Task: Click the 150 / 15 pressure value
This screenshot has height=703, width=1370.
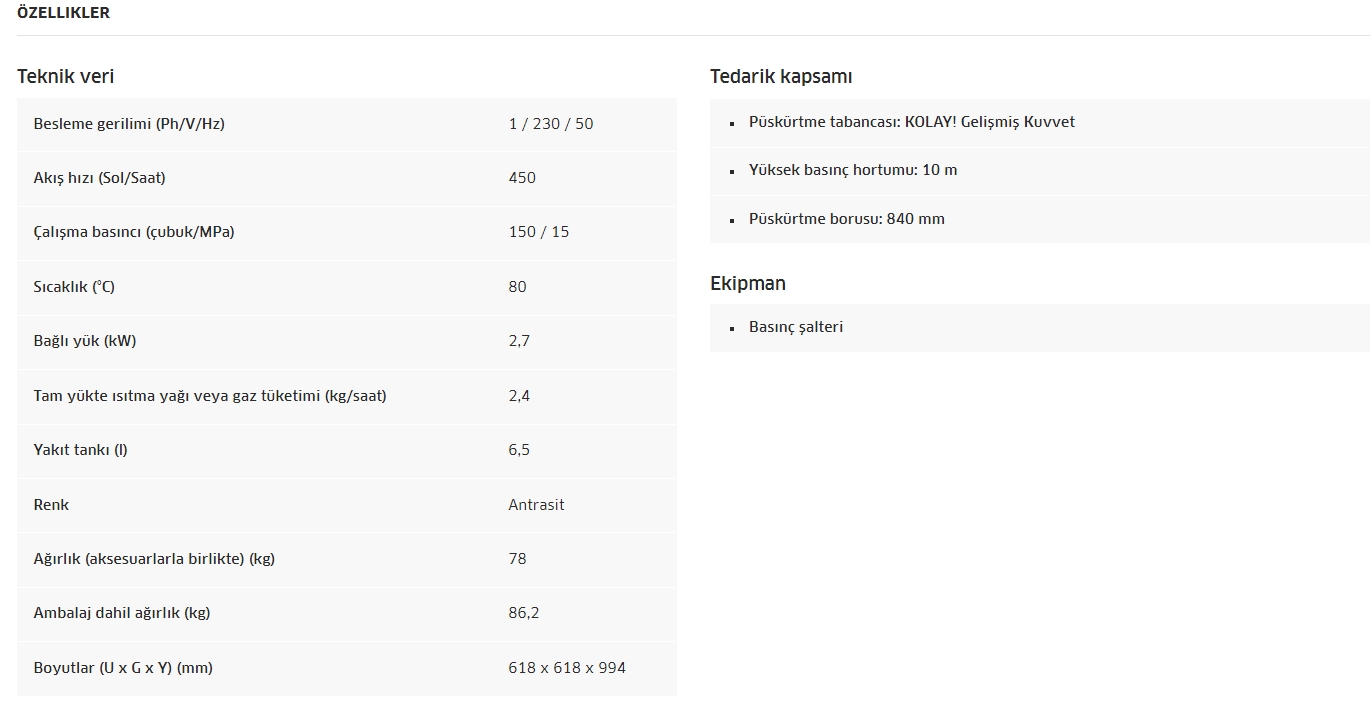Action: click(538, 232)
